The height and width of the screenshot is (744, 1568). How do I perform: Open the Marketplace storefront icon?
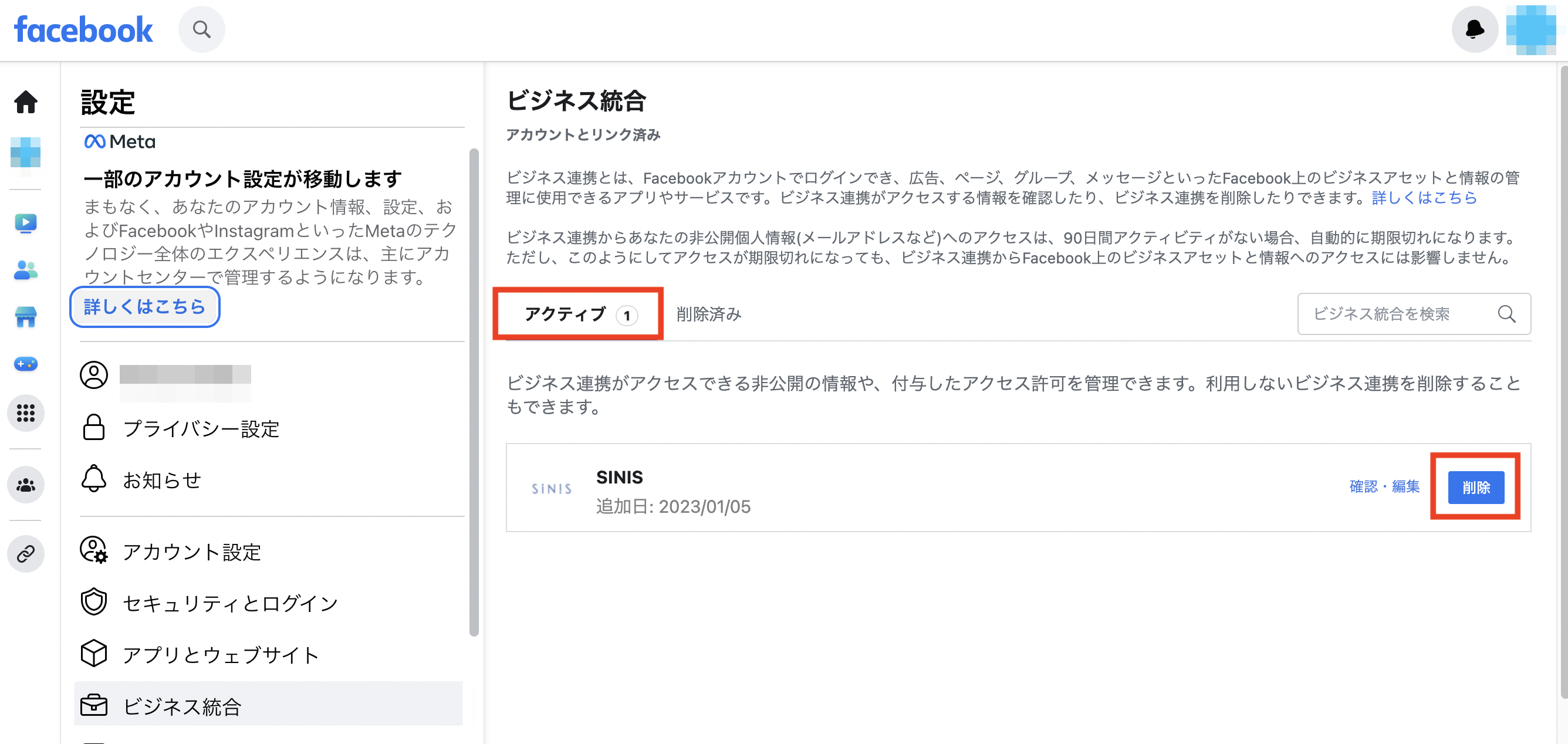point(26,317)
